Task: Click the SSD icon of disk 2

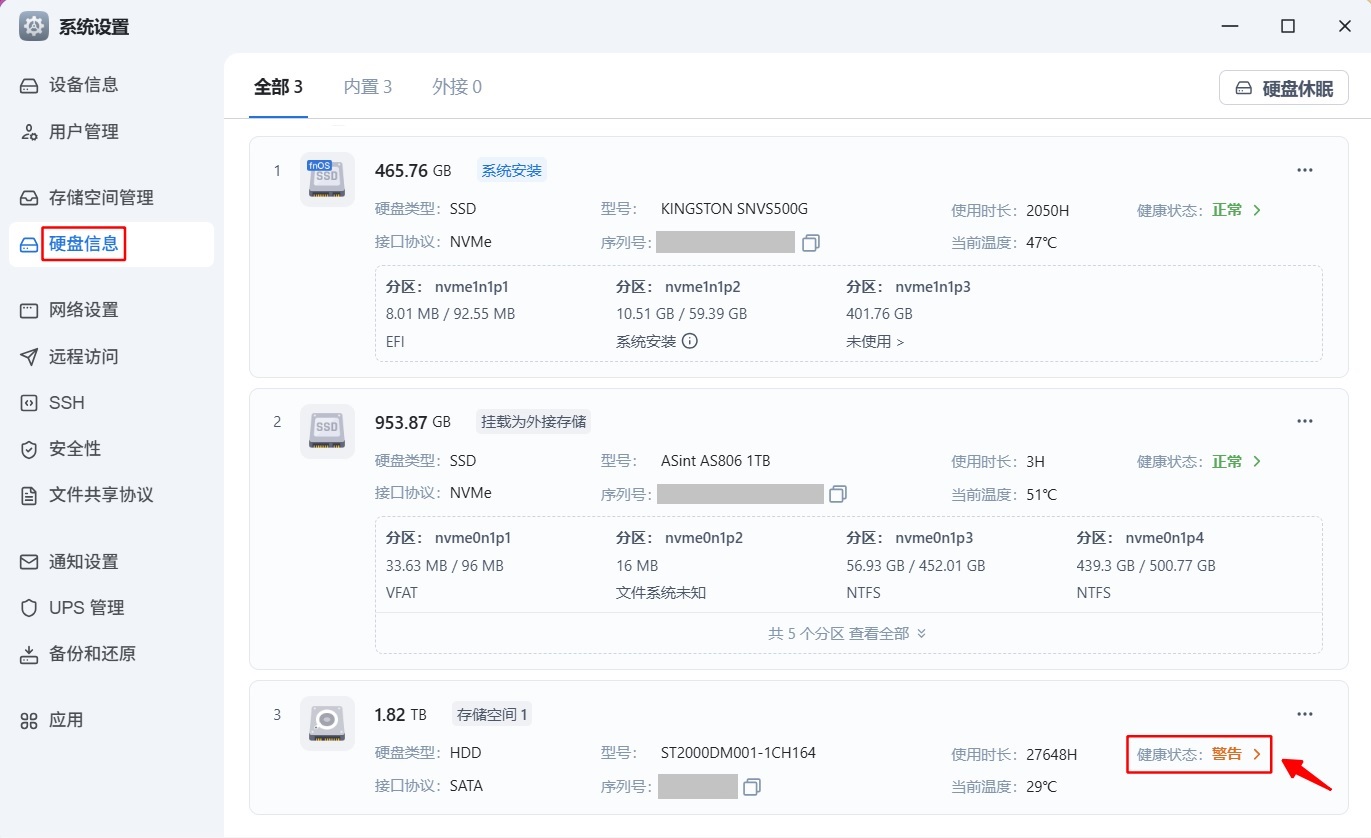Action: (327, 431)
